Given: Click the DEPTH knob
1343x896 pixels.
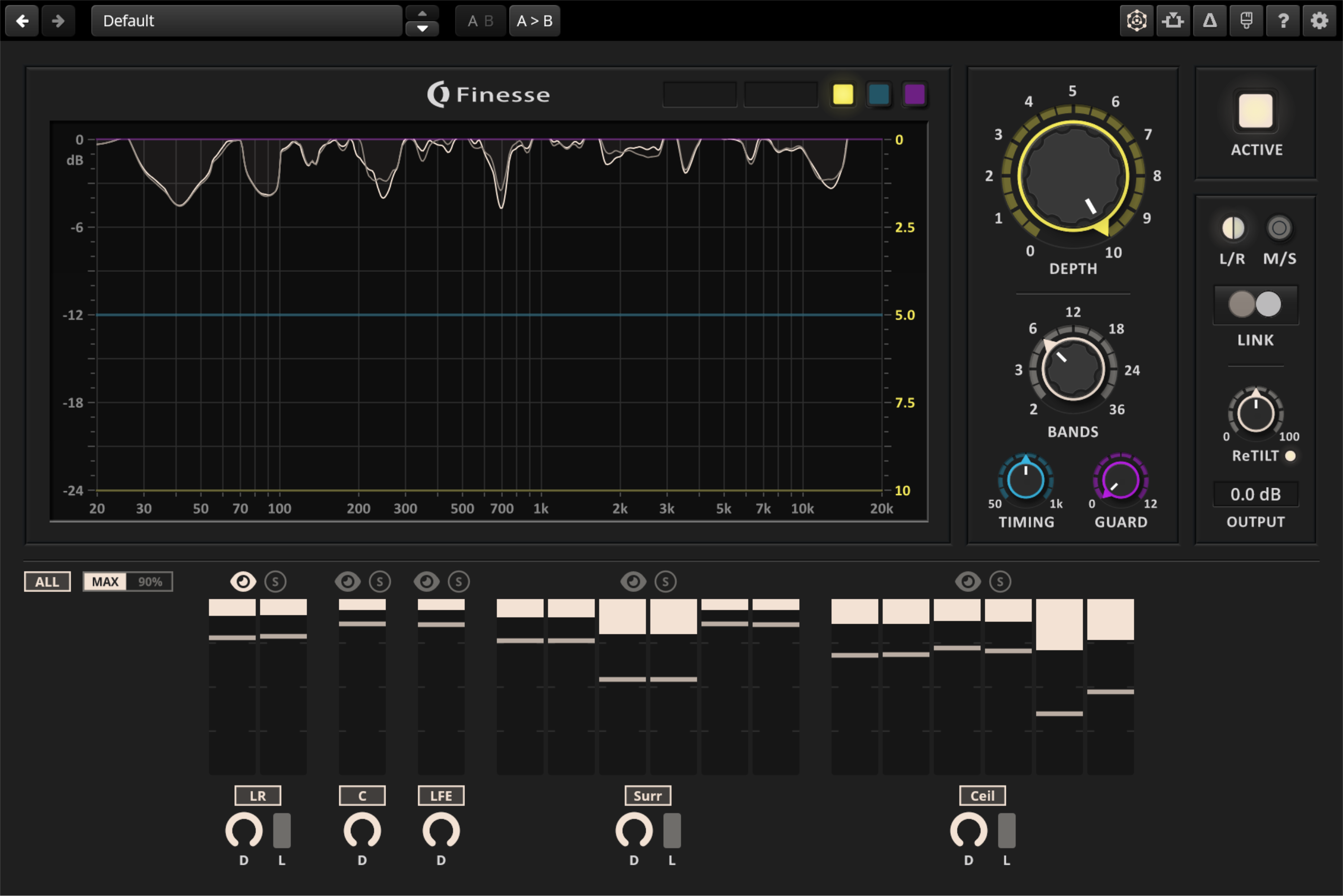Looking at the screenshot, I should point(1073,176).
